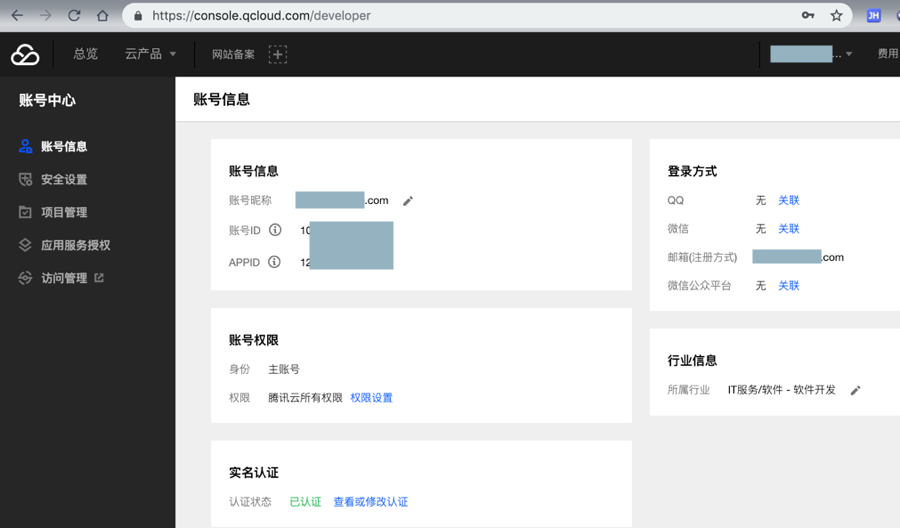Screen dimensions: 900x528
Task: Click the 访问管理 sidebar icon
Action: pos(25,278)
